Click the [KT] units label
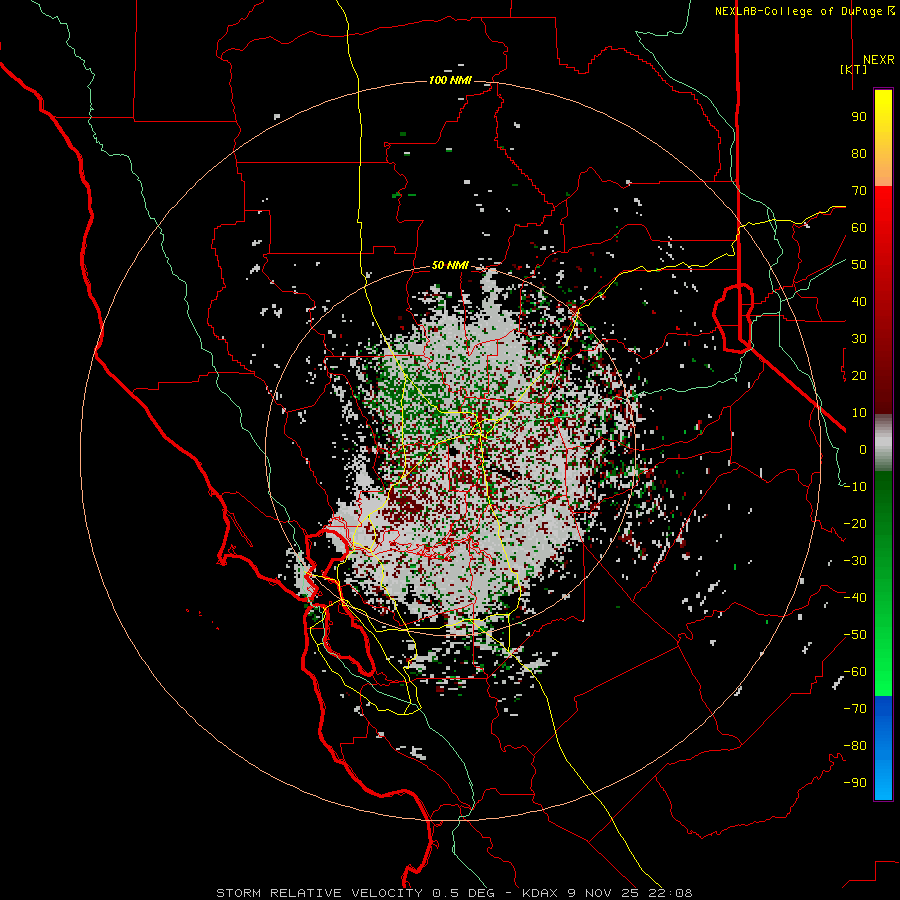 [x=854, y=69]
